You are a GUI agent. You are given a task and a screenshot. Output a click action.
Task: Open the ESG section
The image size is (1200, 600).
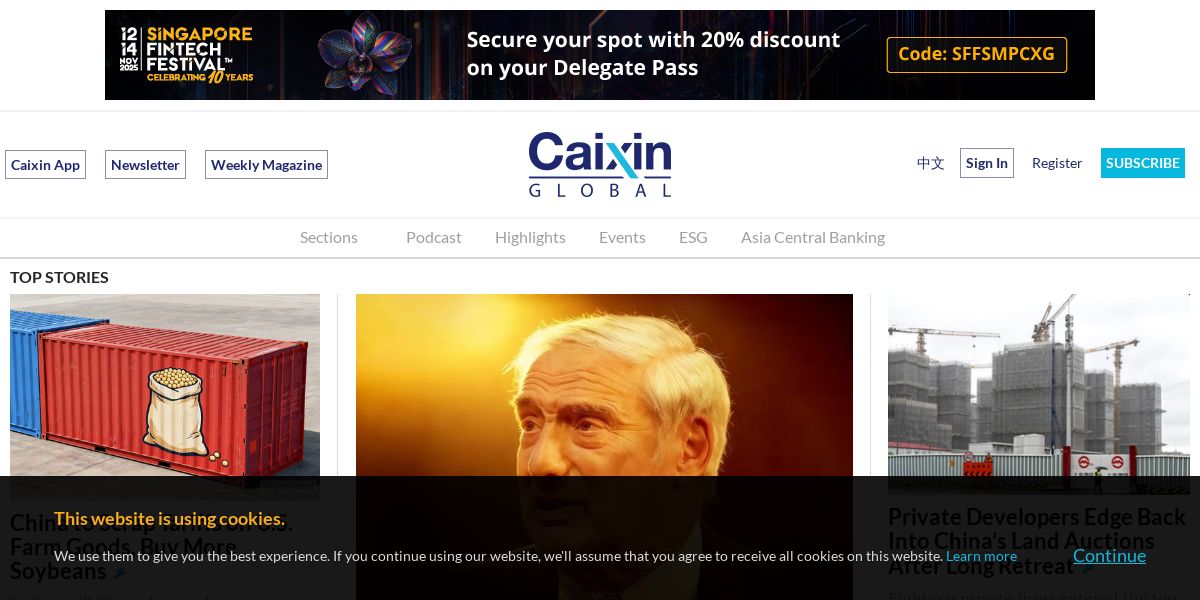tap(693, 237)
